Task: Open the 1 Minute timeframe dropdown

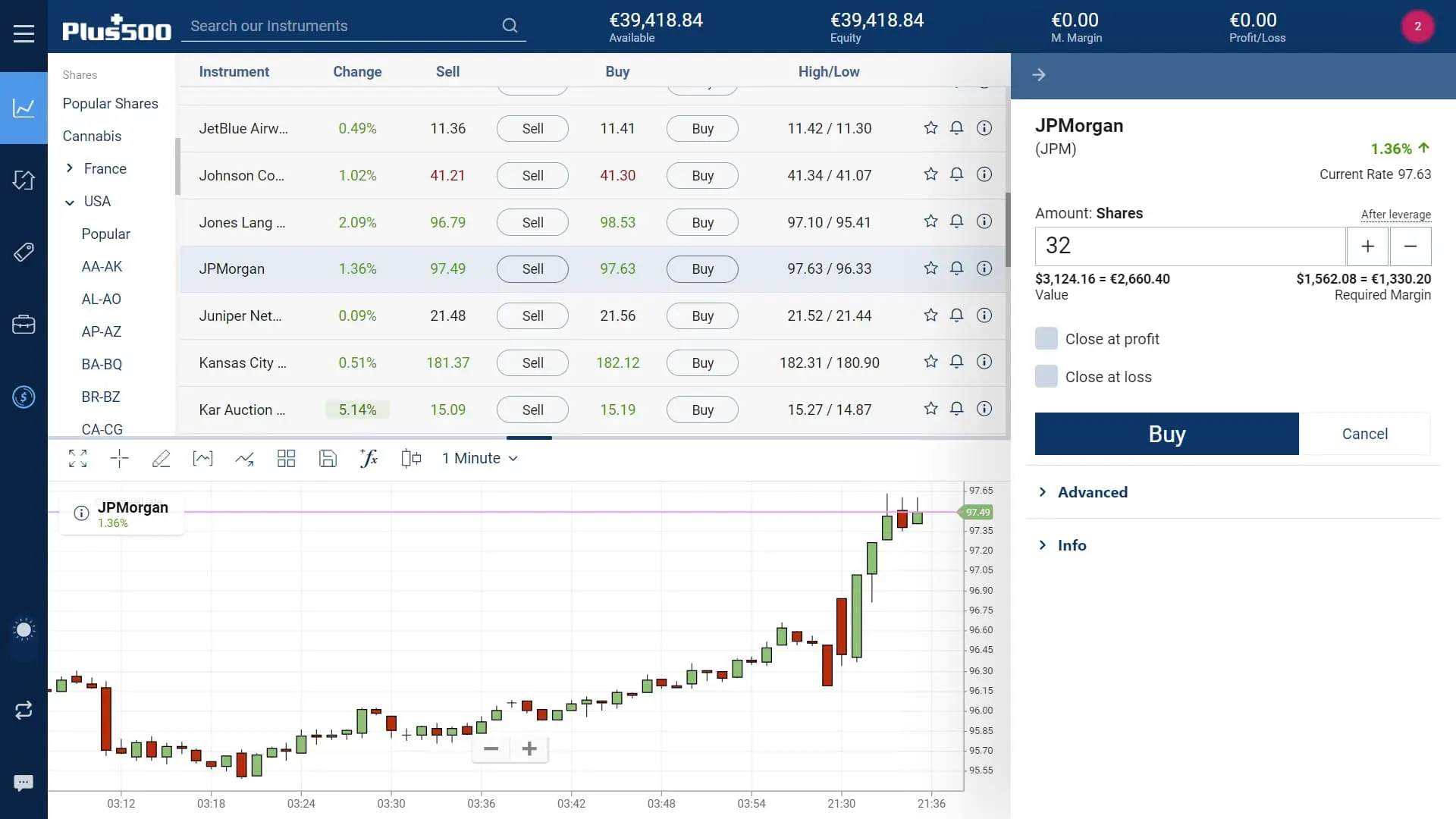Action: tap(480, 458)
